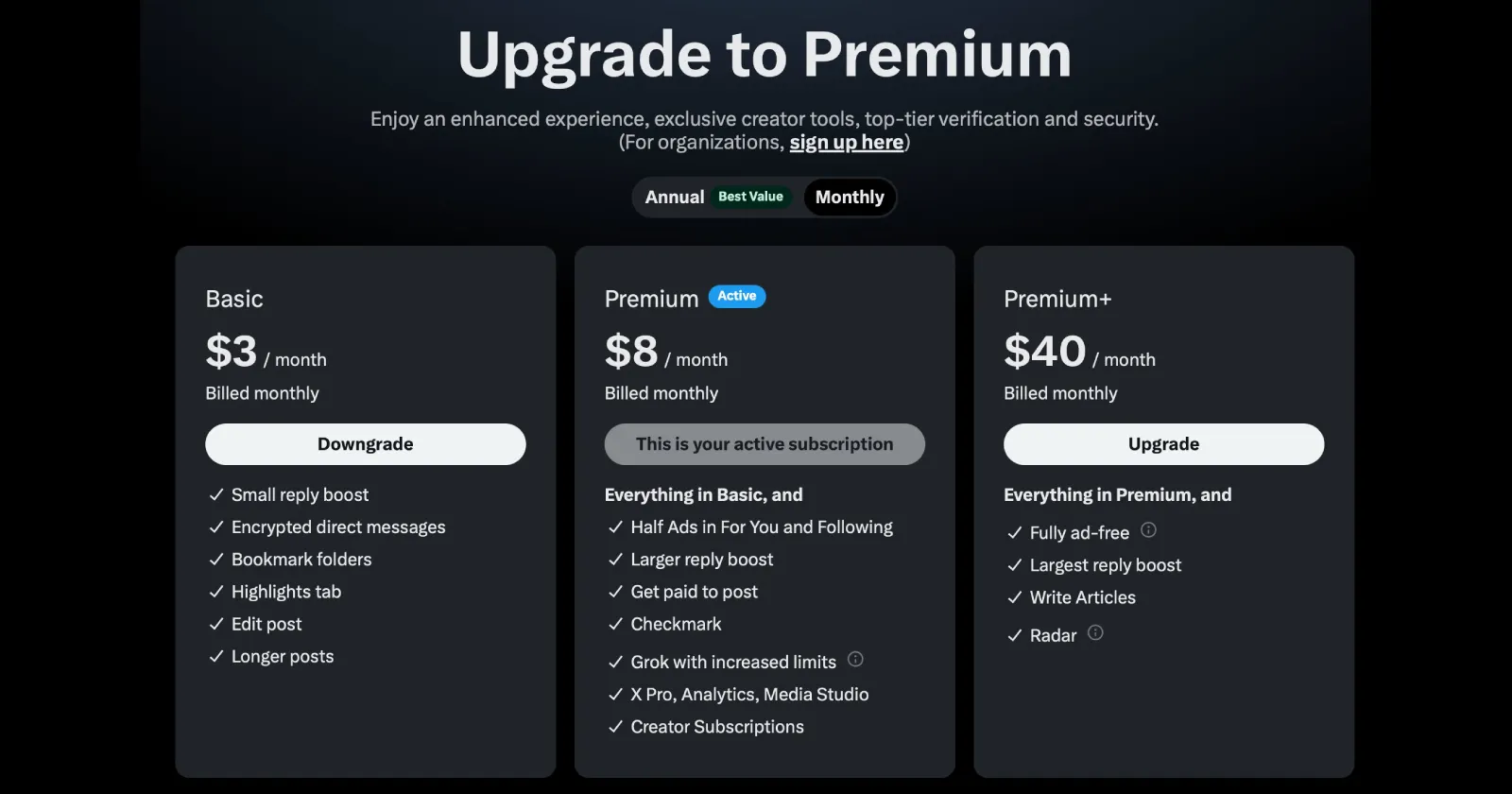This screenshot has width=1512, height=794.
Task: Click checkmark icon next to Write Articles
Action: pos(1015,598)
